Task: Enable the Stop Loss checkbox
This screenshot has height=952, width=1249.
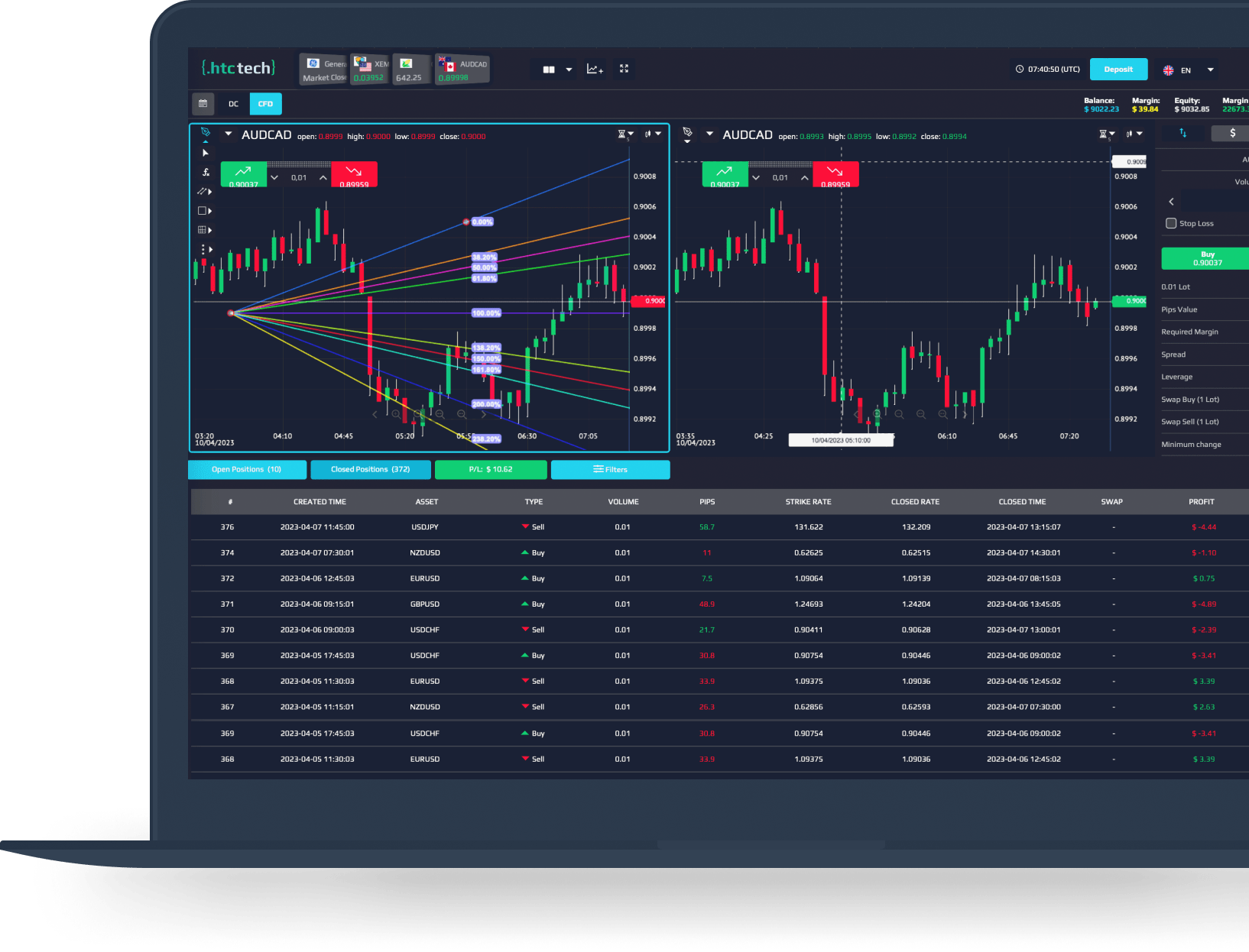Action: pos(1170,223)
